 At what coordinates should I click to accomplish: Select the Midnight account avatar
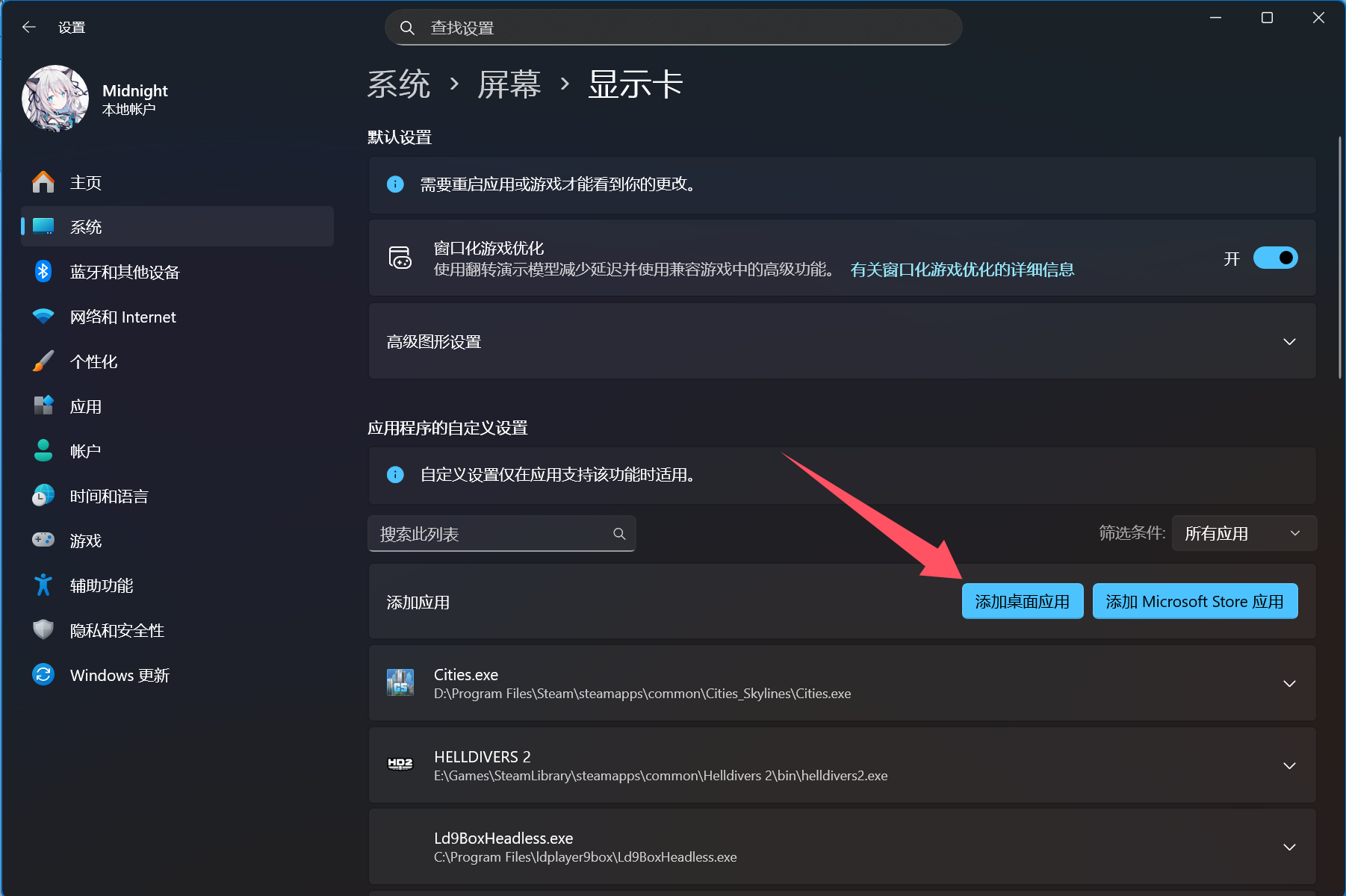(x=55, y=98)
